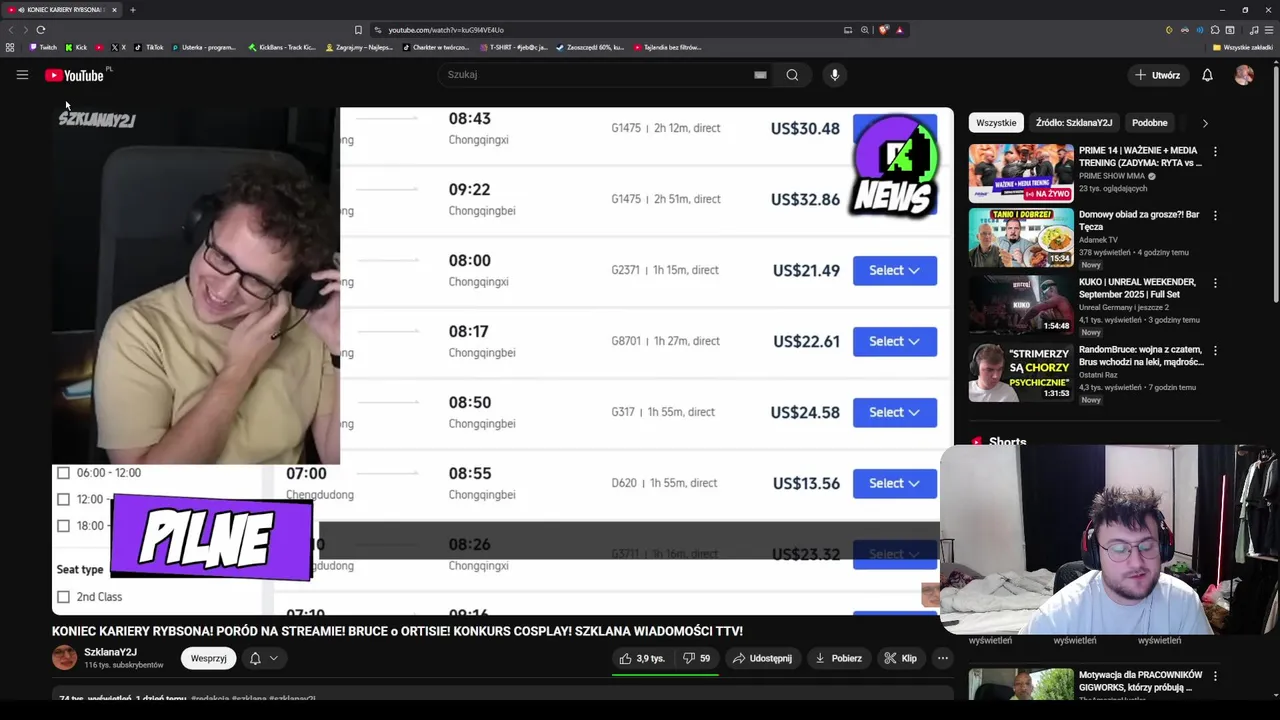Click the Adamek TV channel name
The width and height of the screenshot is (1280, 720).
[1098, 240]
